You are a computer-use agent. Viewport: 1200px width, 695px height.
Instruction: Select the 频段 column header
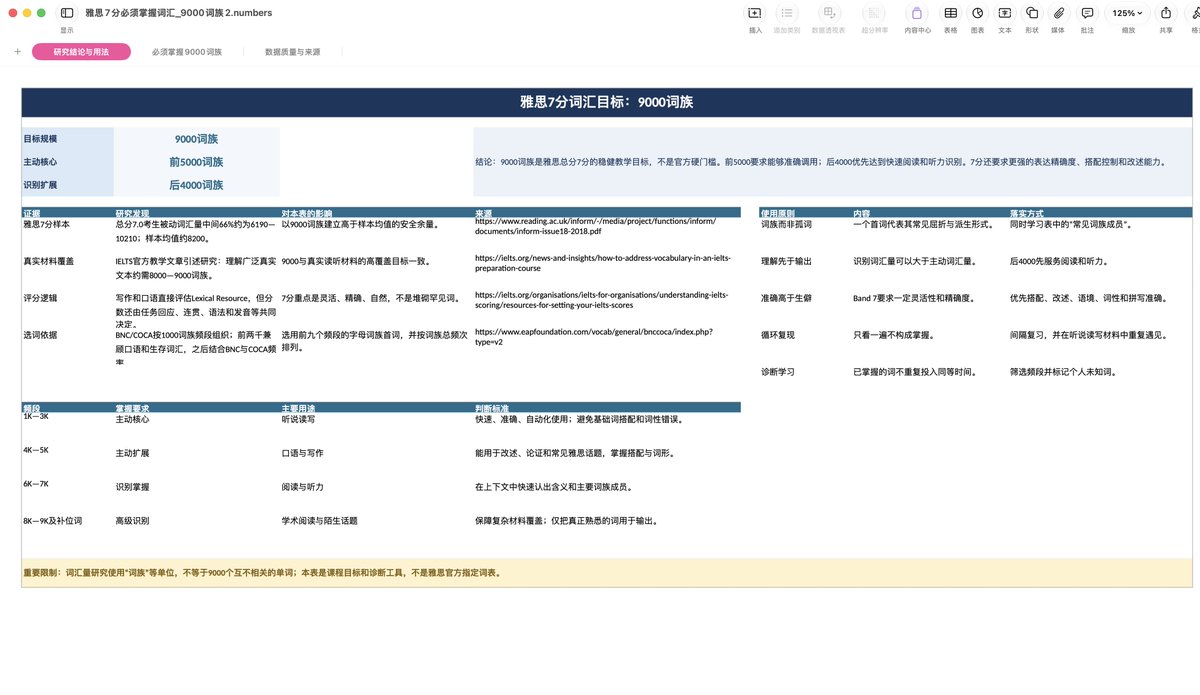(68, 407)
